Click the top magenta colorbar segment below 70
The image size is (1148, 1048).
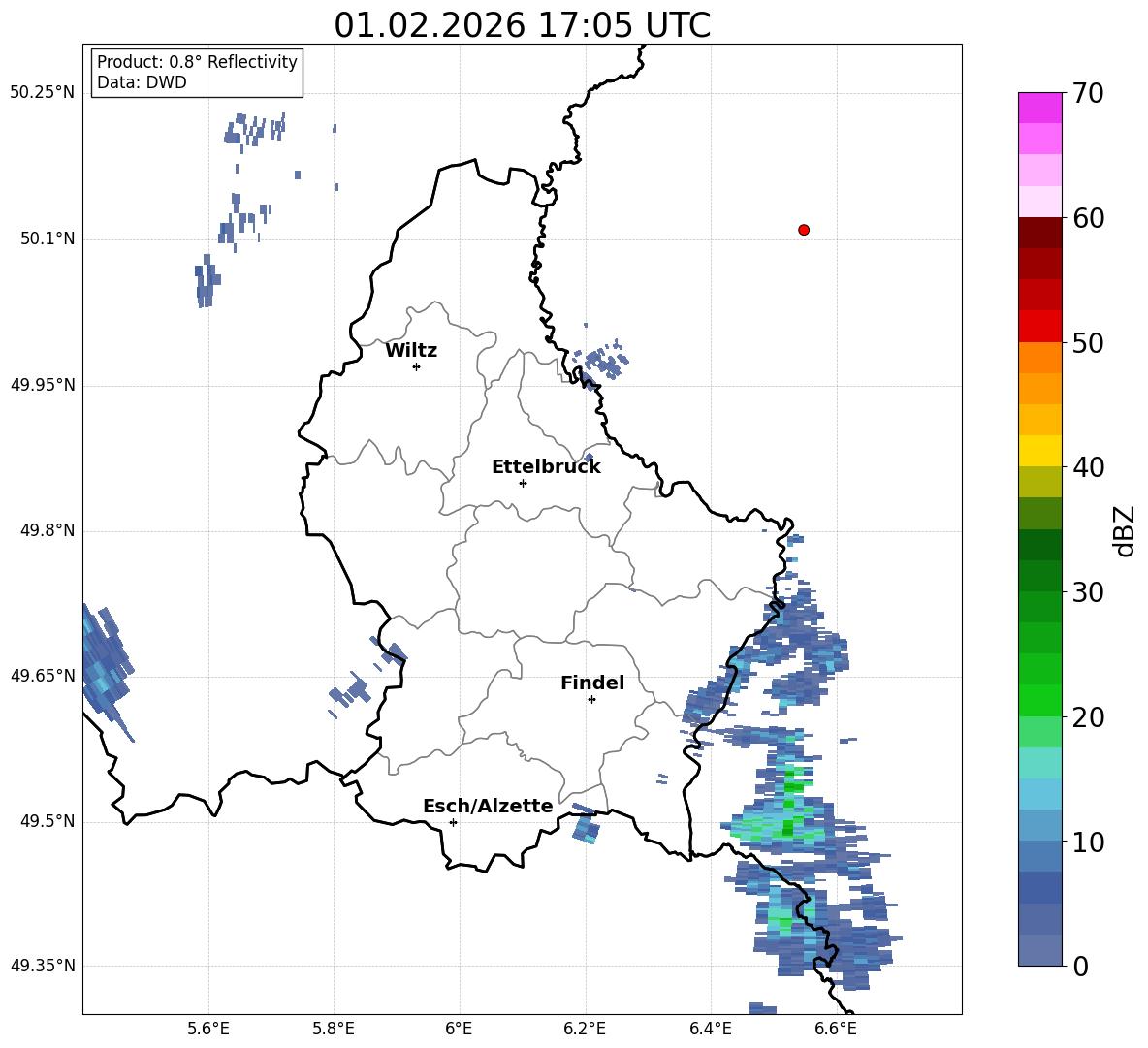[1039, 109]
